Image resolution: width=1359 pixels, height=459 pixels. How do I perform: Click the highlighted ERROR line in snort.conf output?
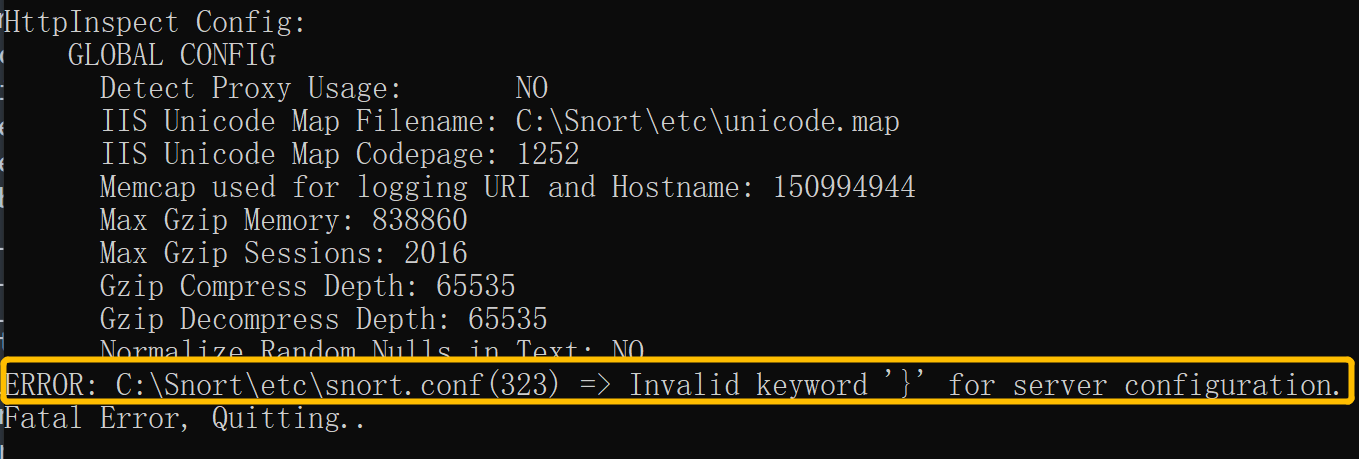(x=673, y=385)
